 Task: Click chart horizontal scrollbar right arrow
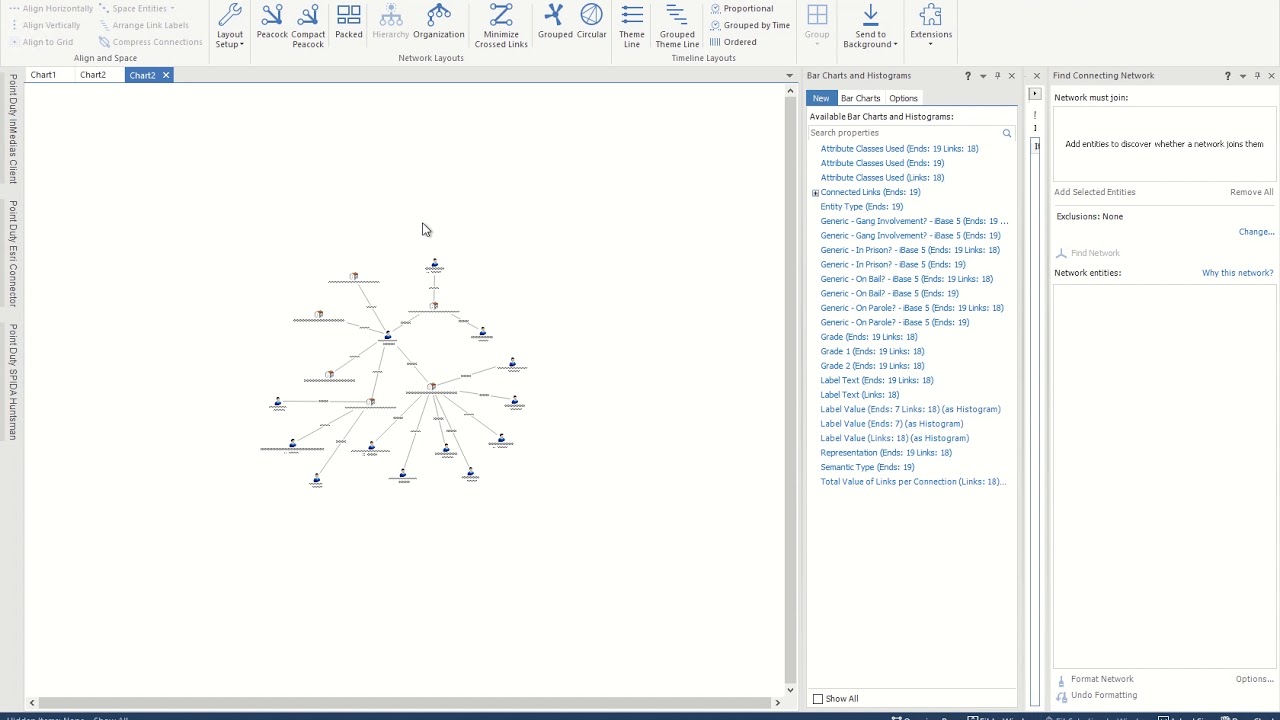point(778,703)
